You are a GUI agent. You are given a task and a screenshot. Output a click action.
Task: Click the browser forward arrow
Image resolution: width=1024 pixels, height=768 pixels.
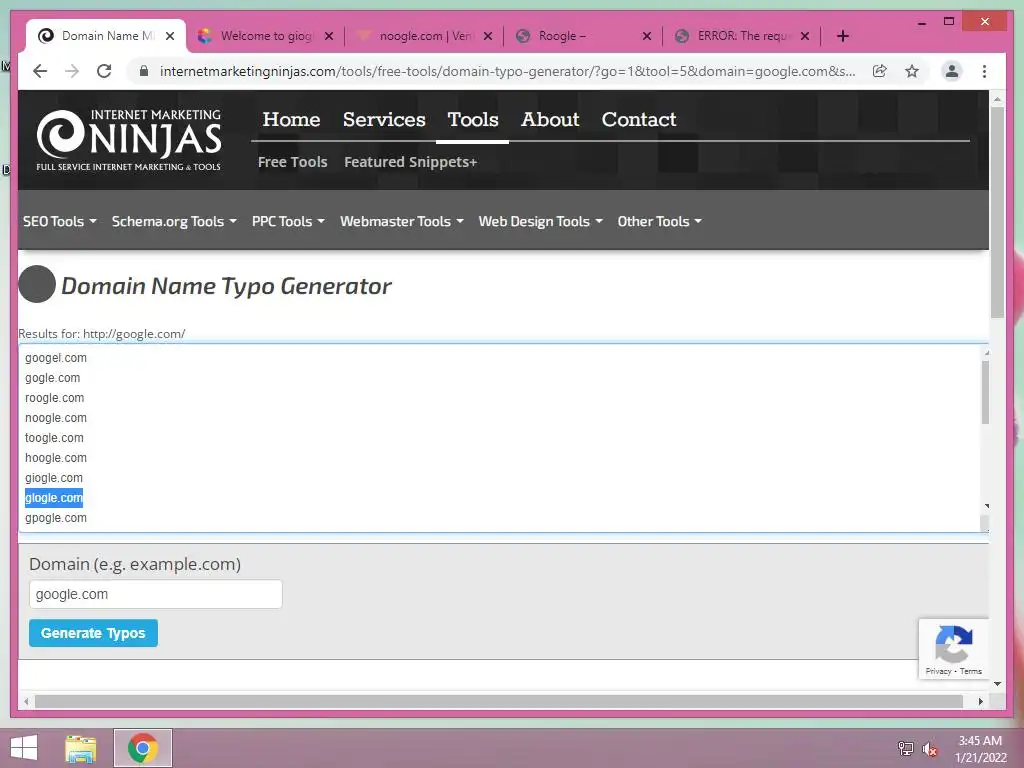pyautogui.click(x=72, y=71)
